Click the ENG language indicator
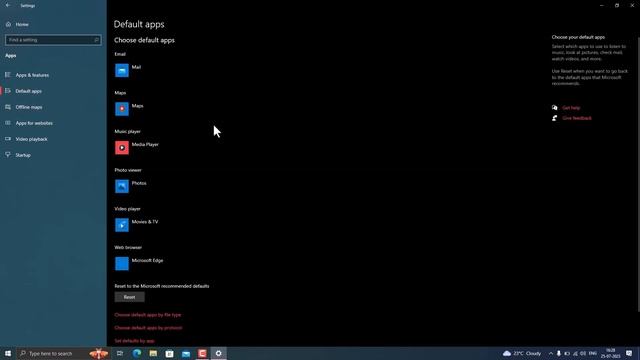Image resolution: width=640 pixels, height=360 pixels. (593, 353)
